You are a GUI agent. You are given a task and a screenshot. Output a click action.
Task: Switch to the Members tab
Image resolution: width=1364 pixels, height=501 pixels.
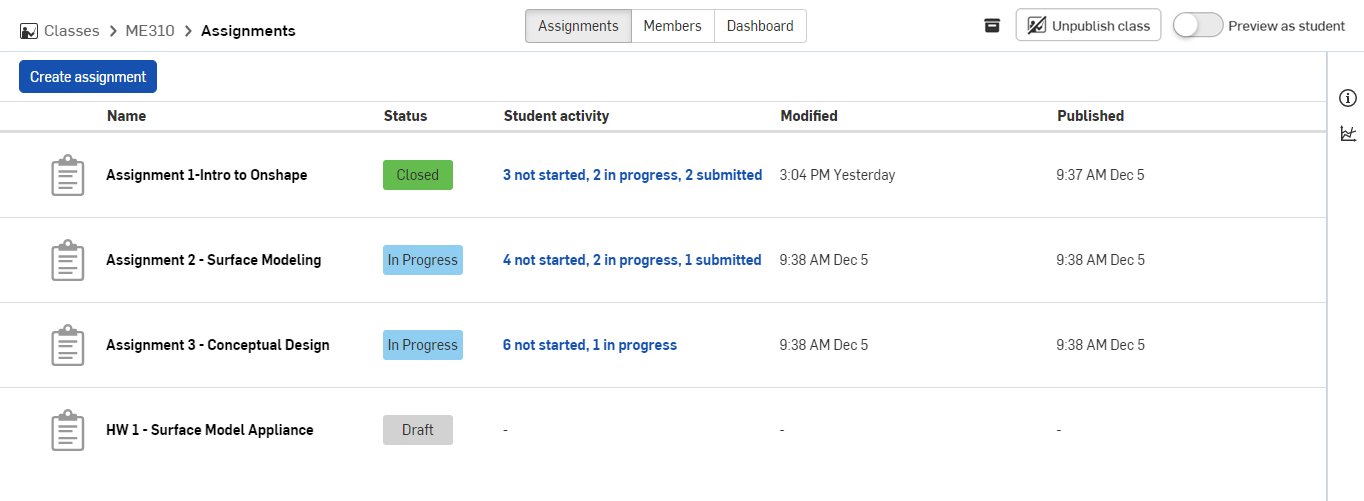[x=672, y=26]
